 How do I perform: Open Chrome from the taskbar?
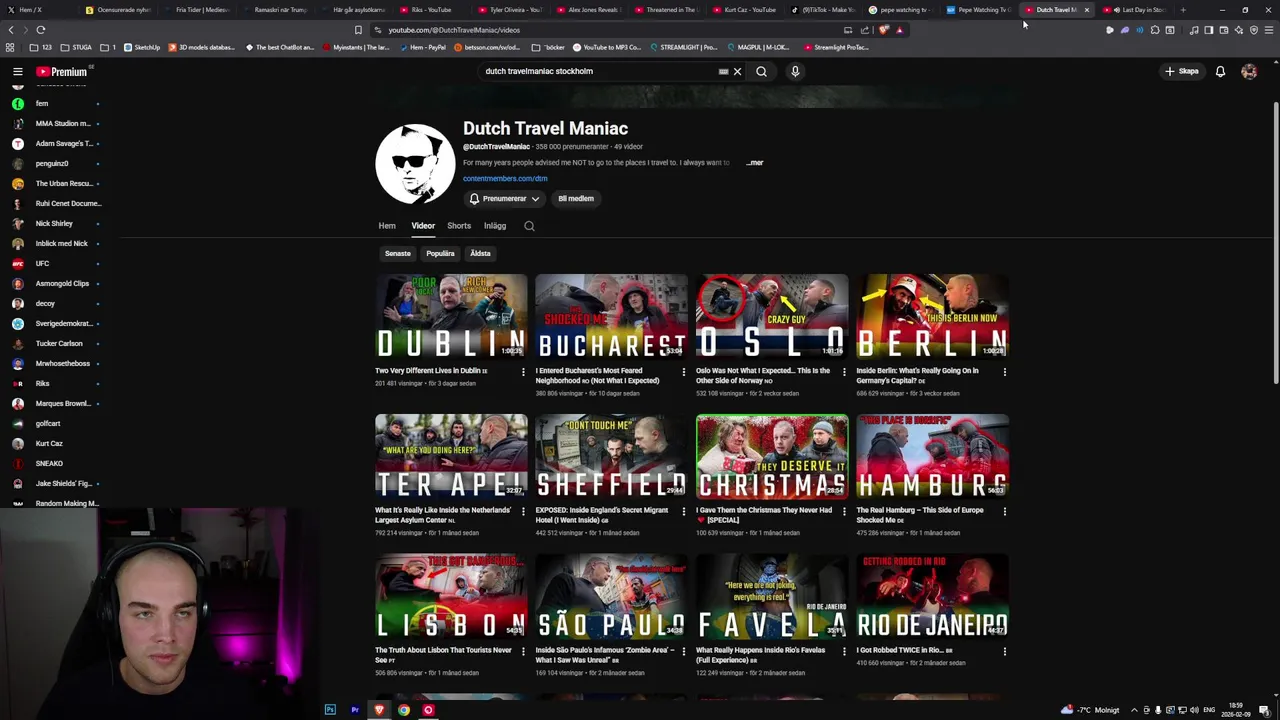(404, 710)
